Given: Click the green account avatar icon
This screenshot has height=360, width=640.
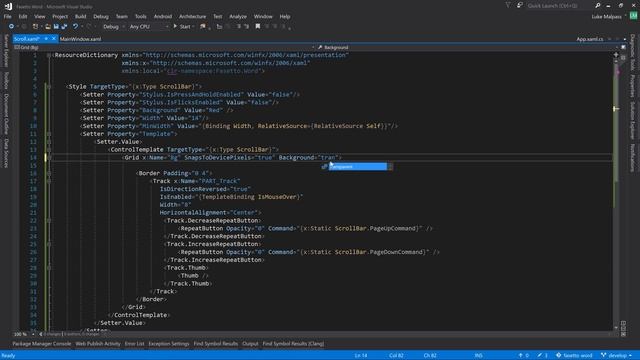Looking at the screenshot, I should coord(633,16).
